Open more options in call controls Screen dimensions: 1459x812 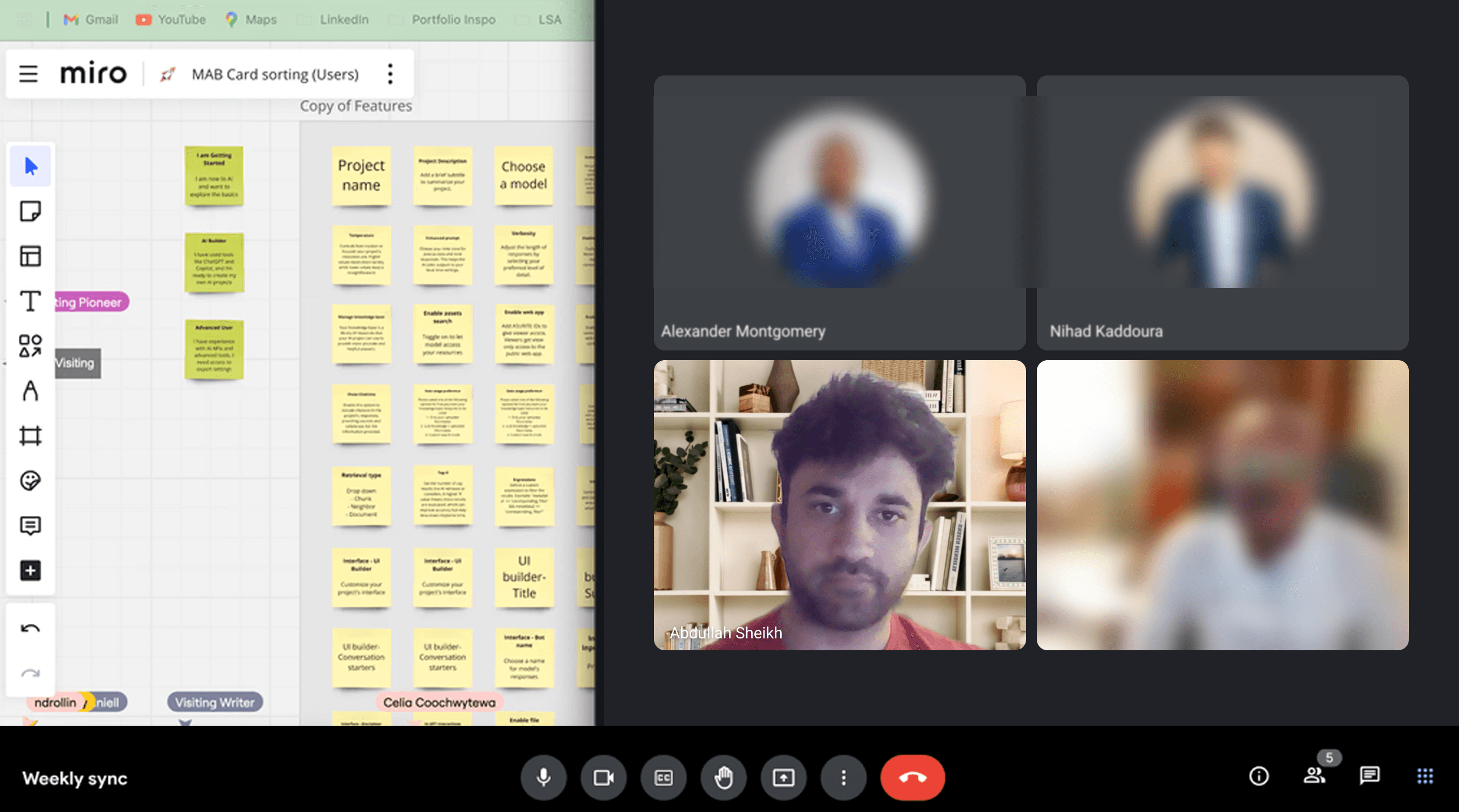(843, 777)
